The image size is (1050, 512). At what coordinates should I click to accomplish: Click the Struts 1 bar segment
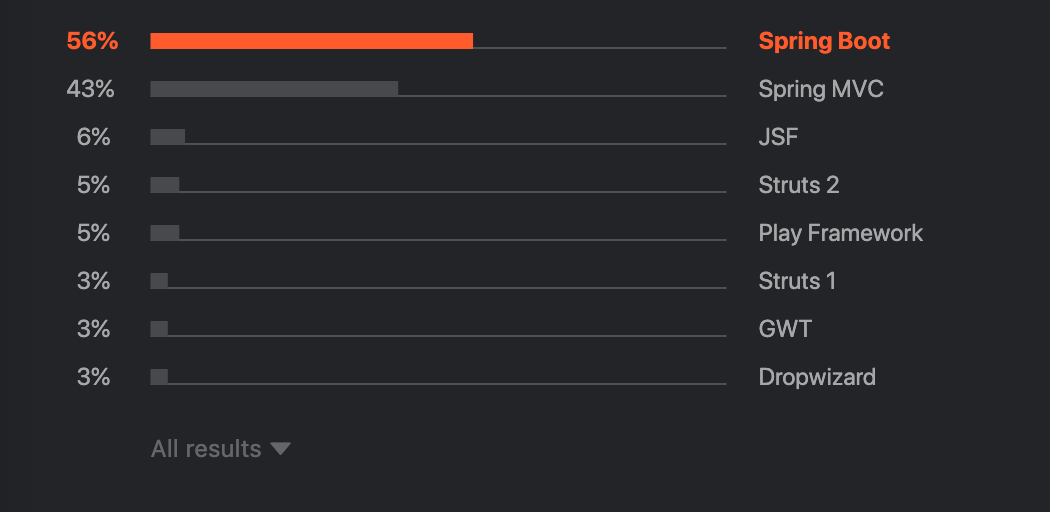pyautogui.click(x=159, y=281)
